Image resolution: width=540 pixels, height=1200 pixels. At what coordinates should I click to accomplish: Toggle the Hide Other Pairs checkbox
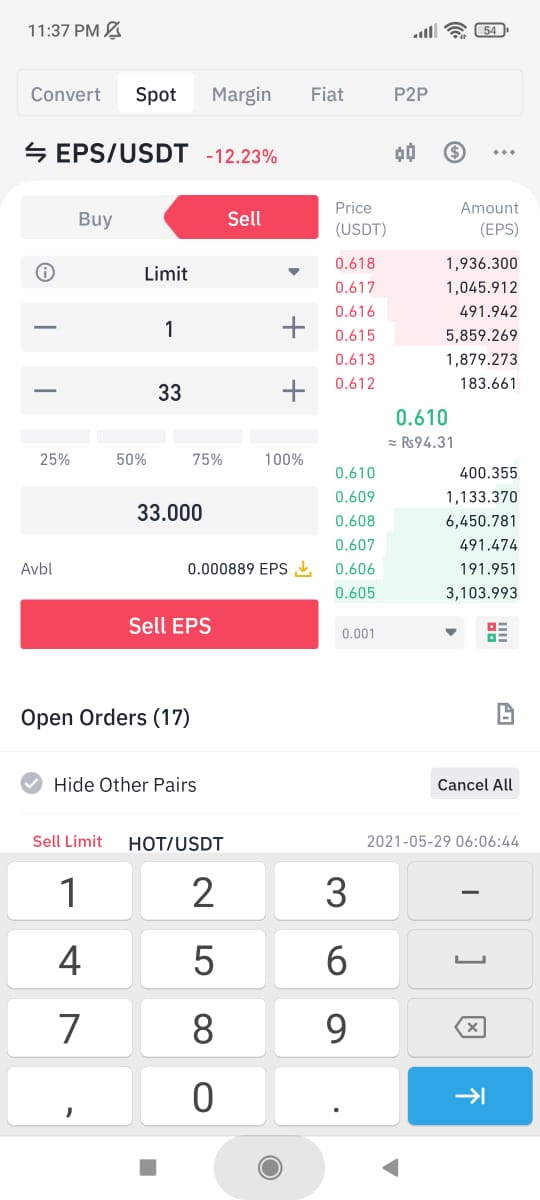32,784
